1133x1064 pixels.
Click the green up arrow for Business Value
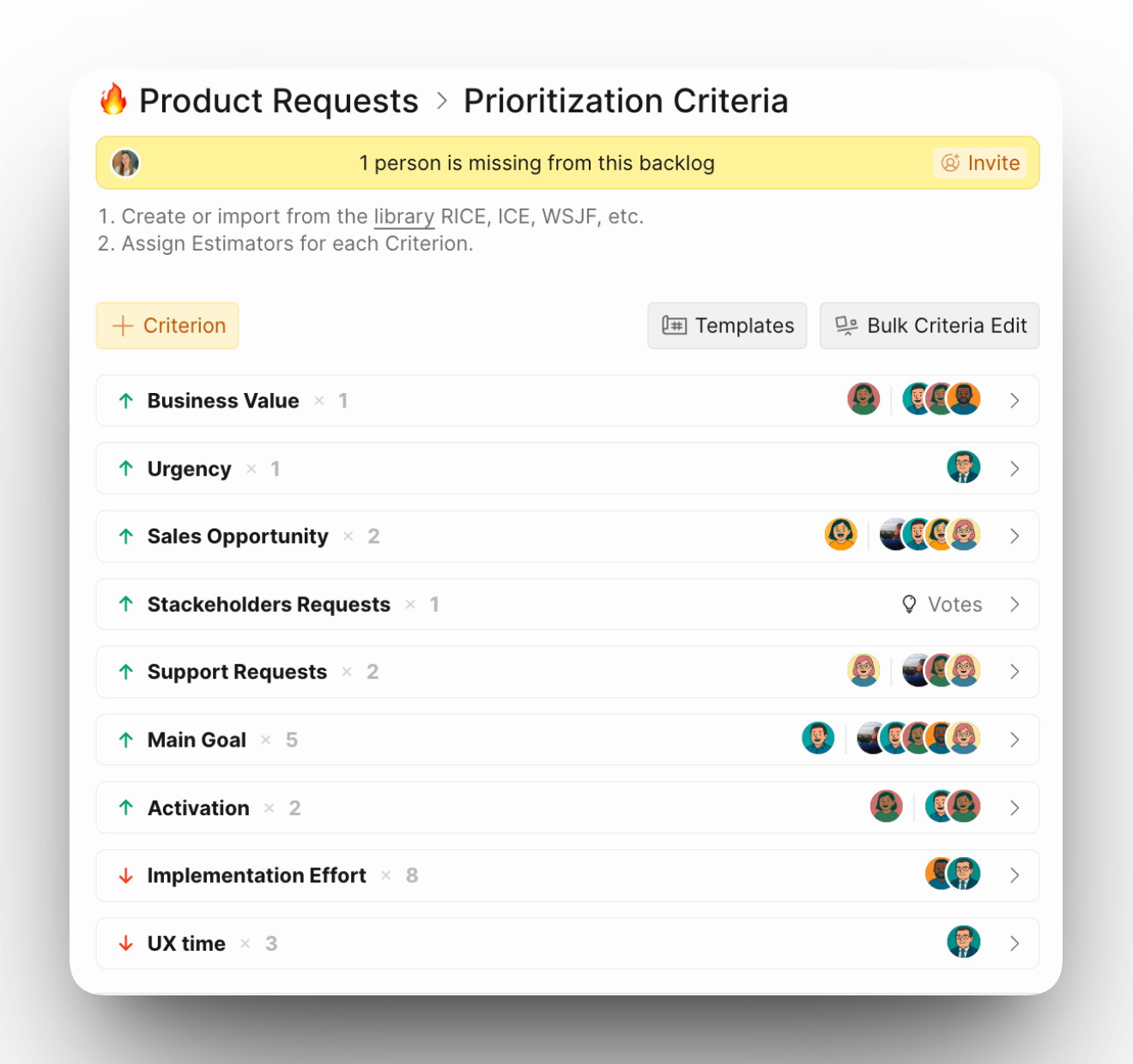(x=126, y=401)
